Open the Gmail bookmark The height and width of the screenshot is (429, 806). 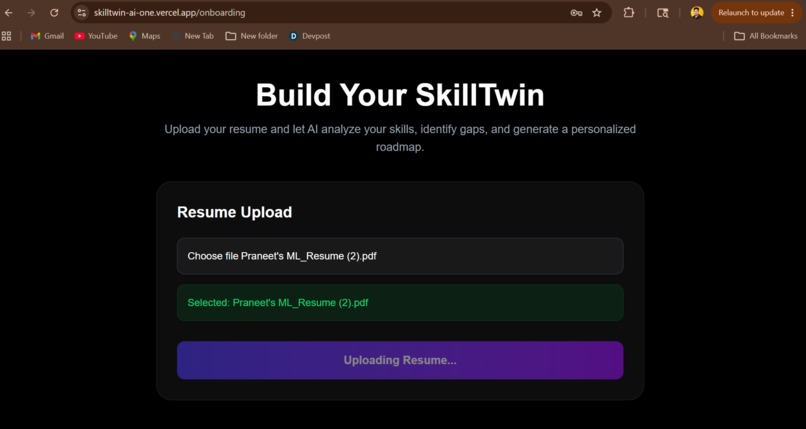(x=47, y=36)
